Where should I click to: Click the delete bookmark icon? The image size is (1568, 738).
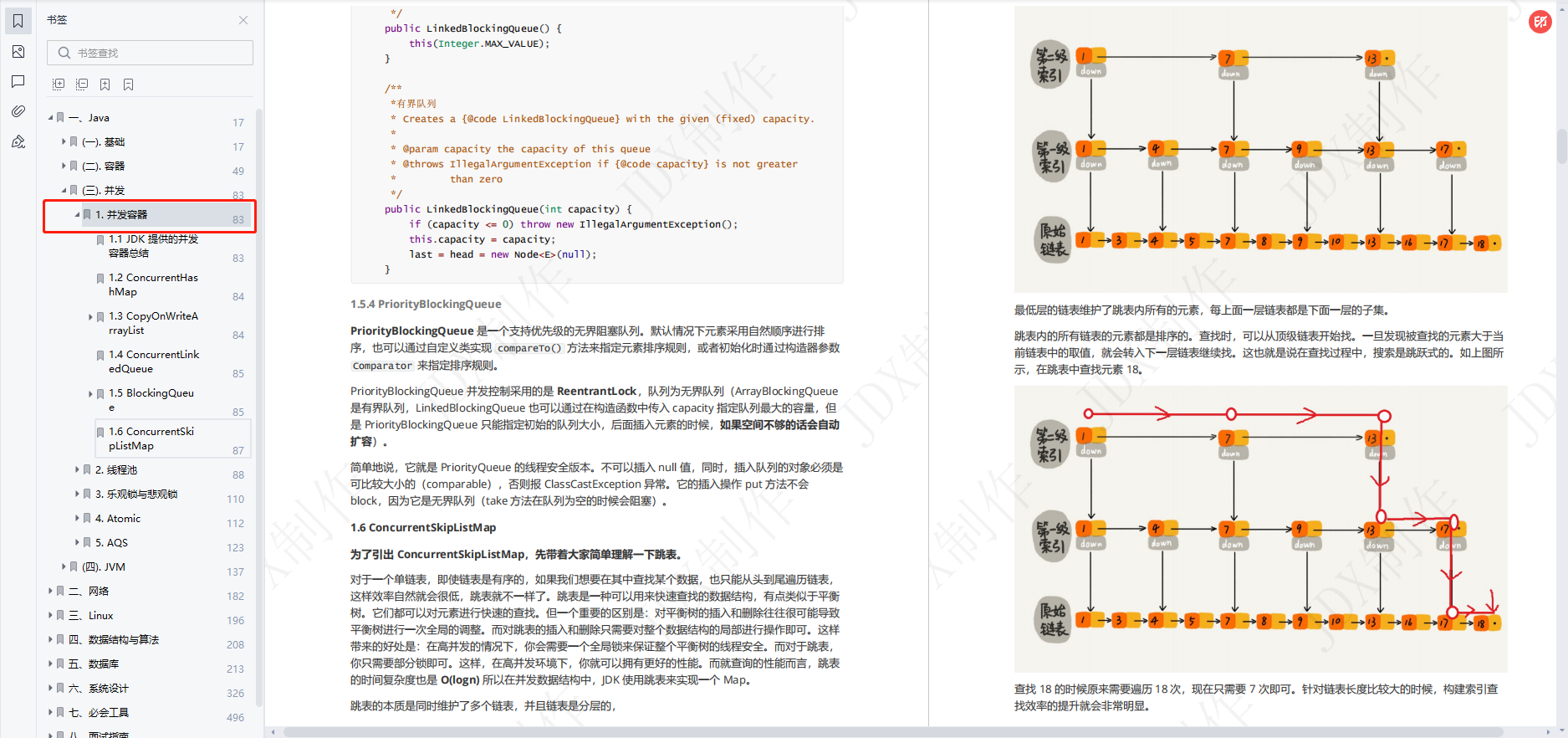pos(129,85)
